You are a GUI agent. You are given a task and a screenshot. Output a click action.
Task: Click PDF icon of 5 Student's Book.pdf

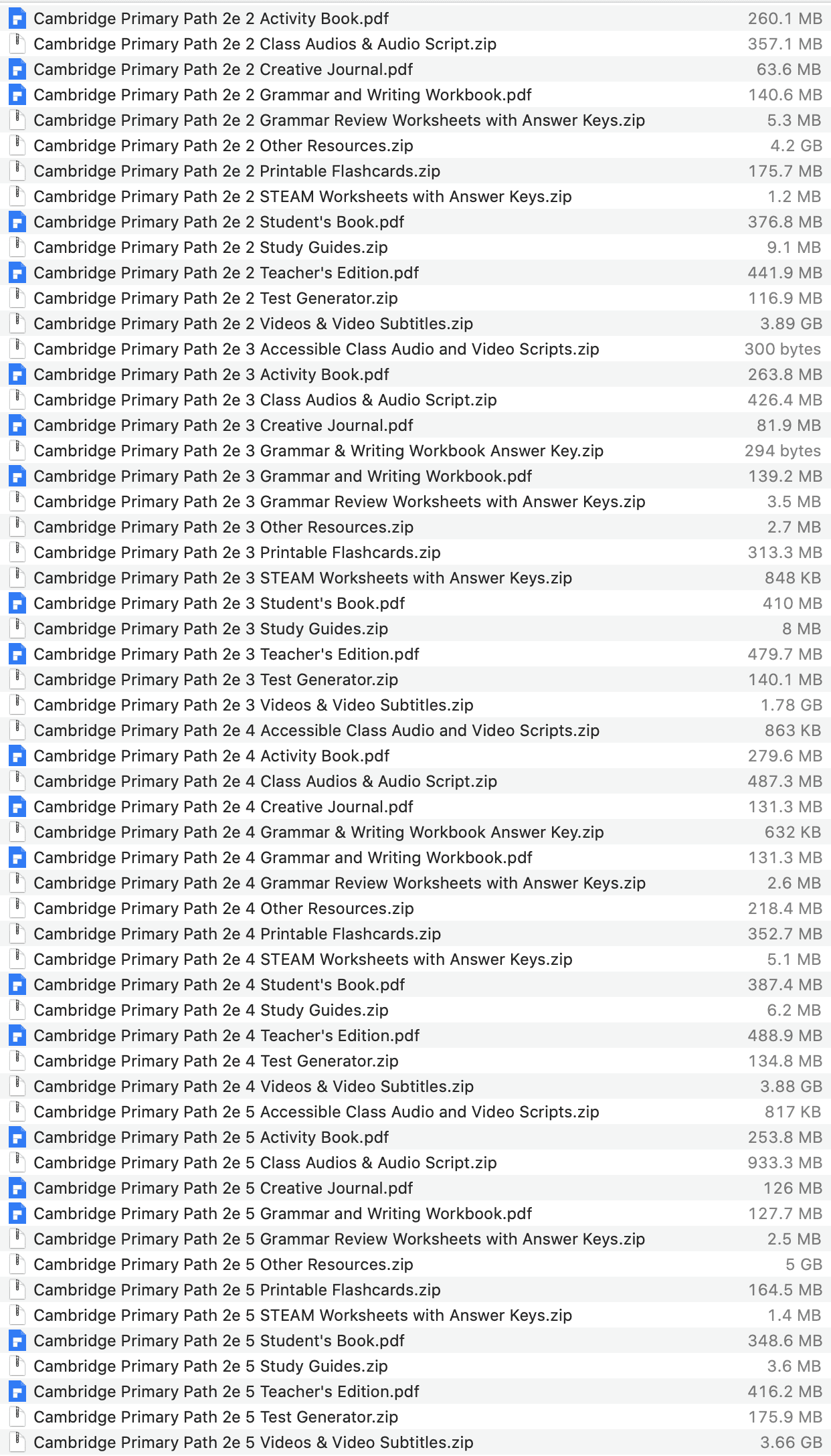click(x=17, y=1341)
